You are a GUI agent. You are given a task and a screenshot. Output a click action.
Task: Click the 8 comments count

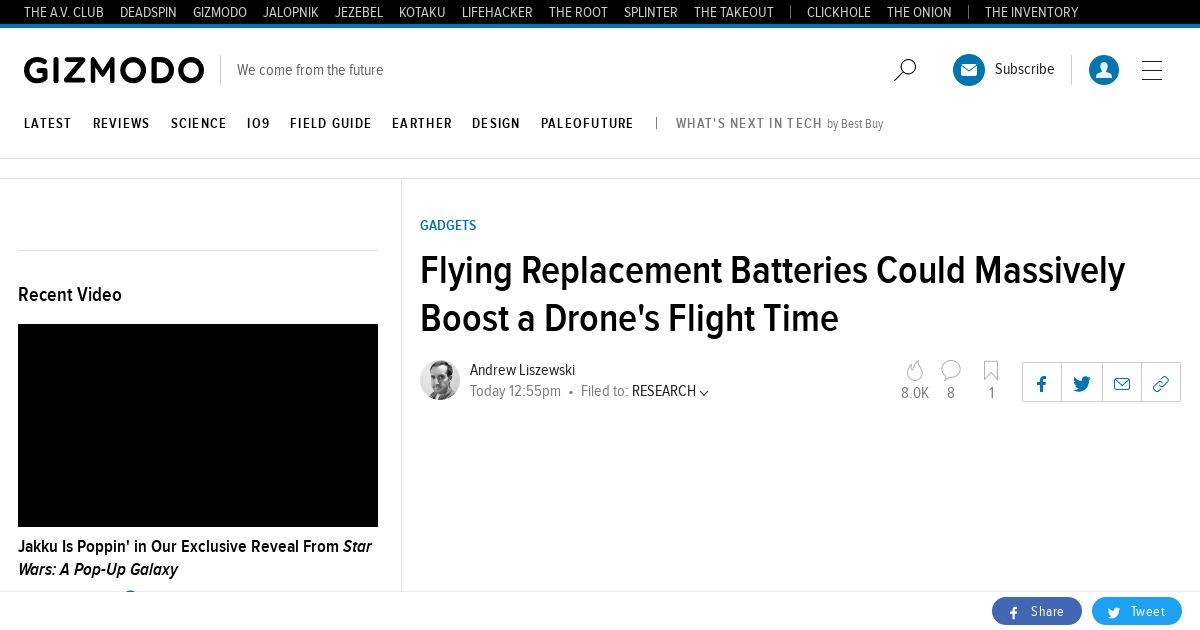pos(951,393)
